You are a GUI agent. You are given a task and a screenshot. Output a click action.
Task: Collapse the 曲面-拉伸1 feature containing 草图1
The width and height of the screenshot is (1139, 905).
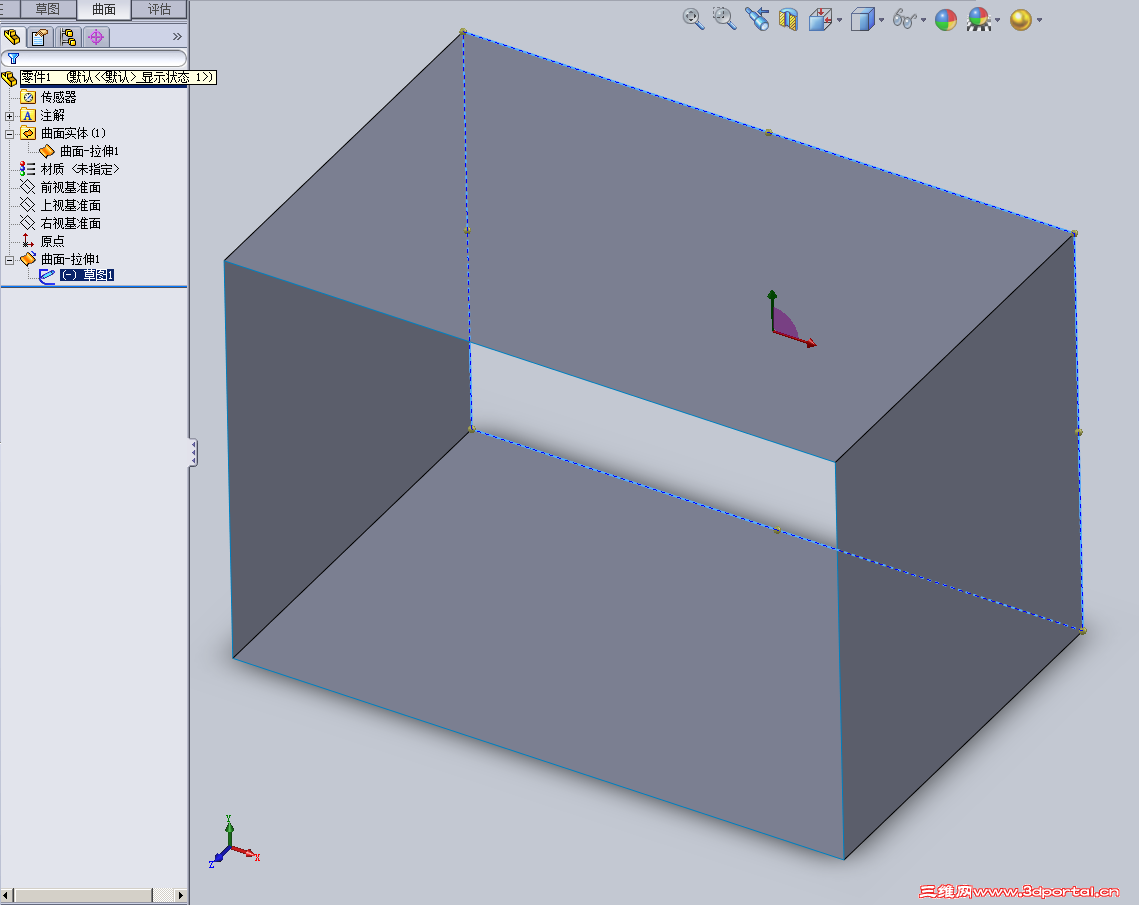coord(9,260)
